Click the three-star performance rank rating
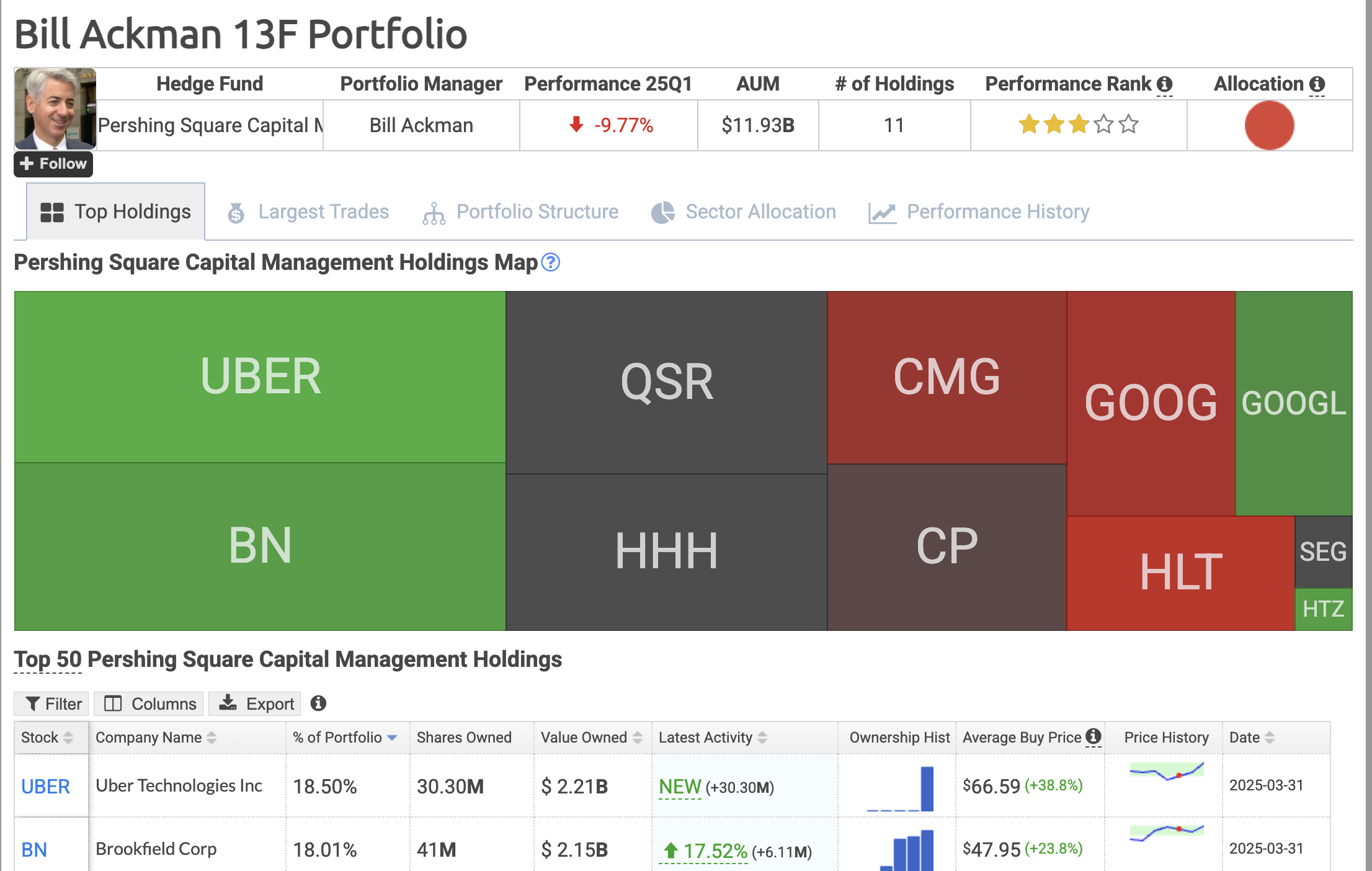1372x871 pixels. click(1079, 125)
